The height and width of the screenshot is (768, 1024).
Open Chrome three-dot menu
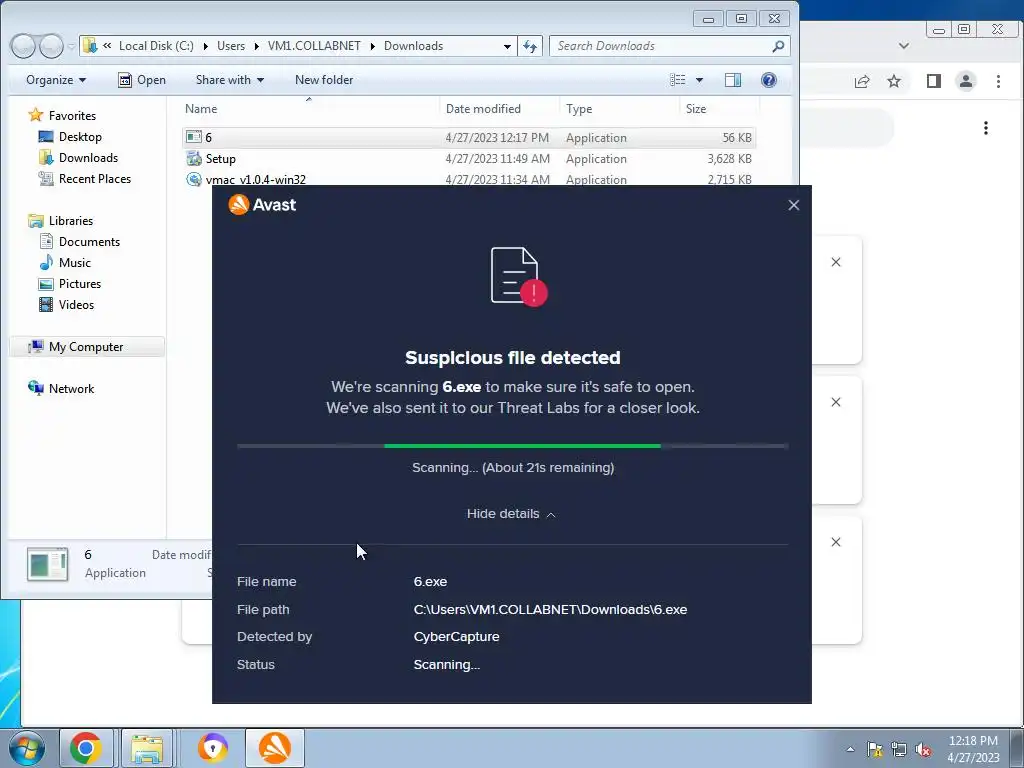point(999,81)
